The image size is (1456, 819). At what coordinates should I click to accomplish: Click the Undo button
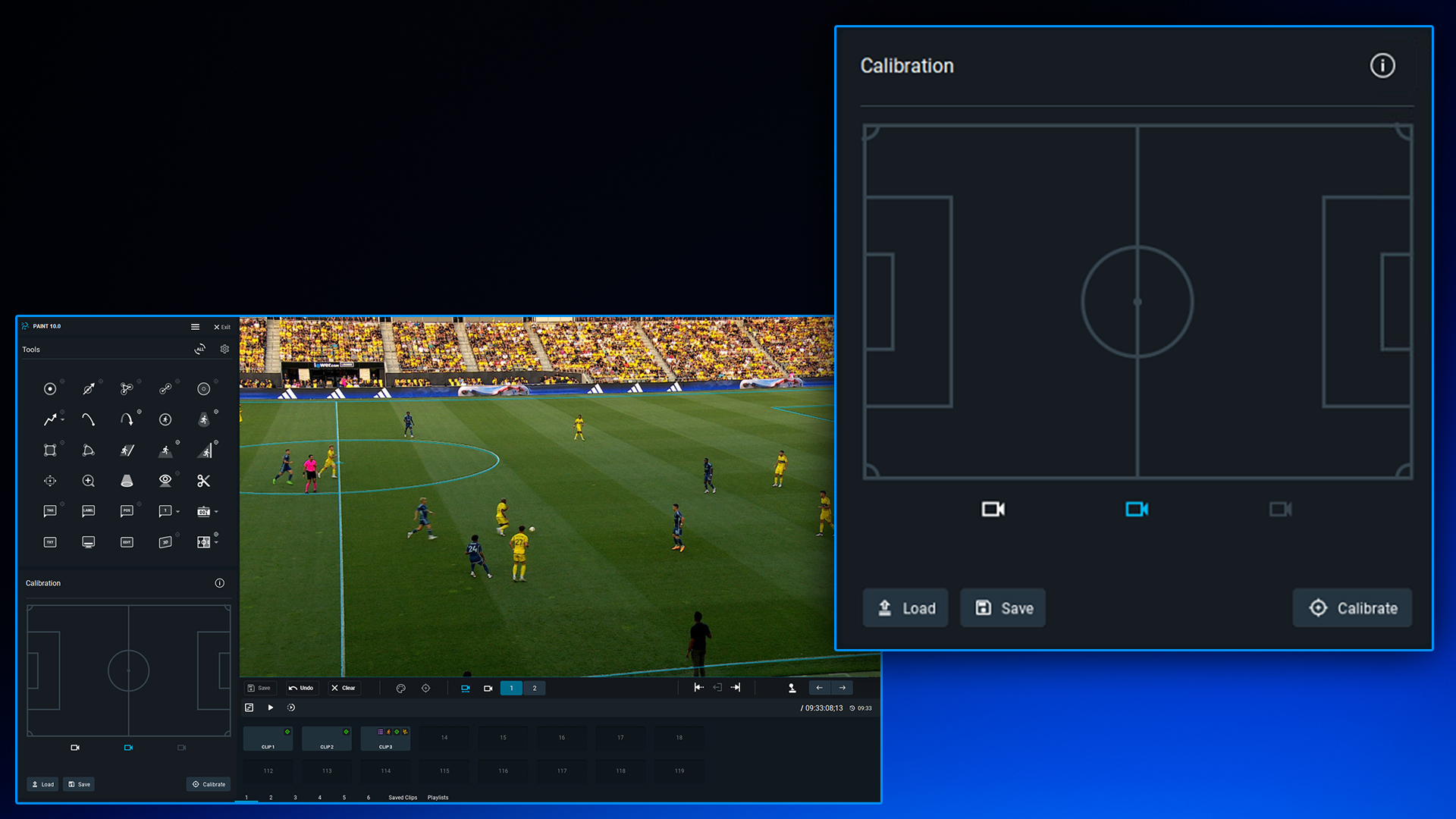[301, 689]
